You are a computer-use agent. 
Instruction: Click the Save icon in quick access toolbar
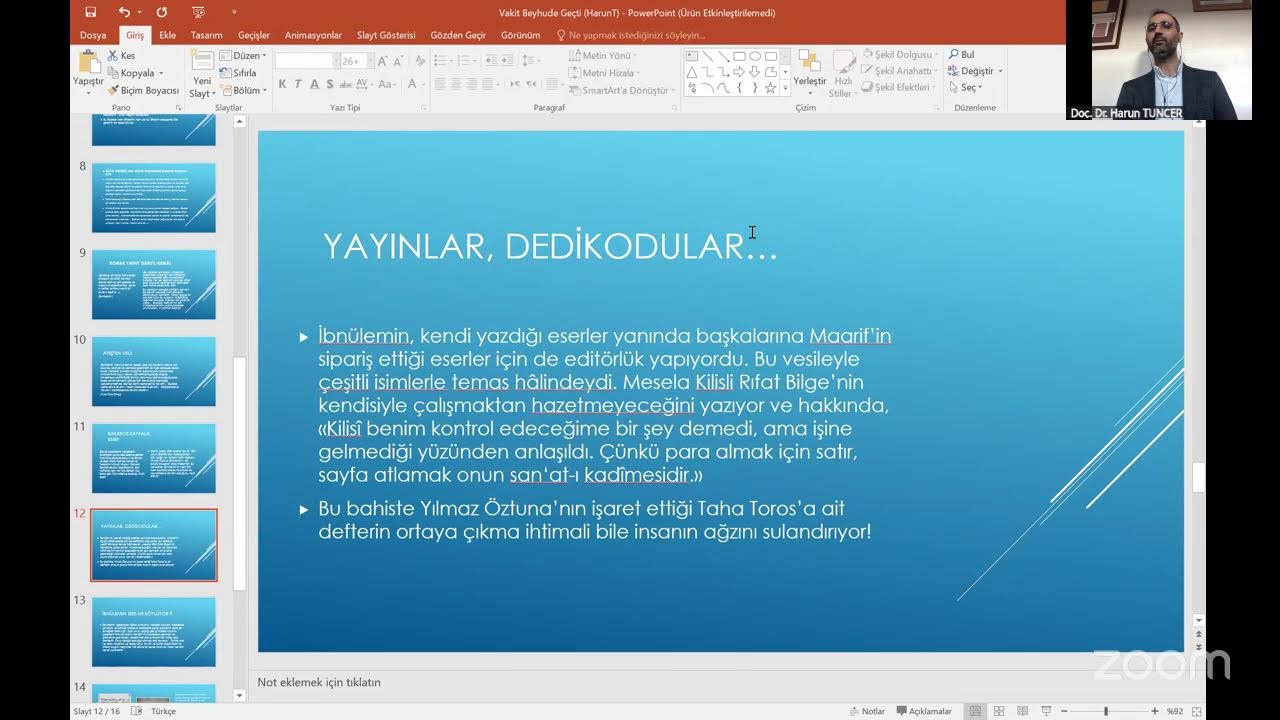click(91, 12)
